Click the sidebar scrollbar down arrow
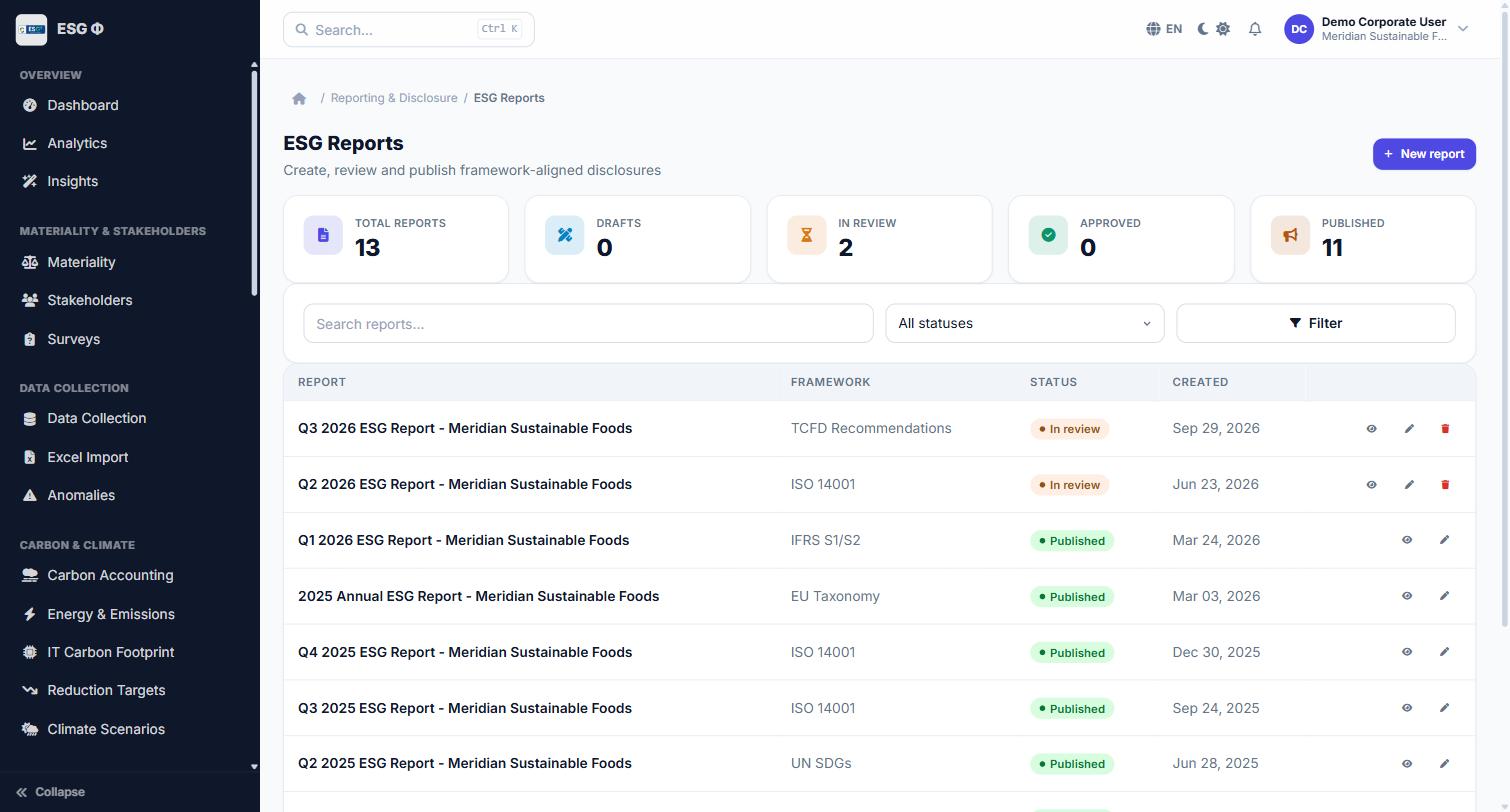This screenshot has height=812, width=1510. point(254,767)
